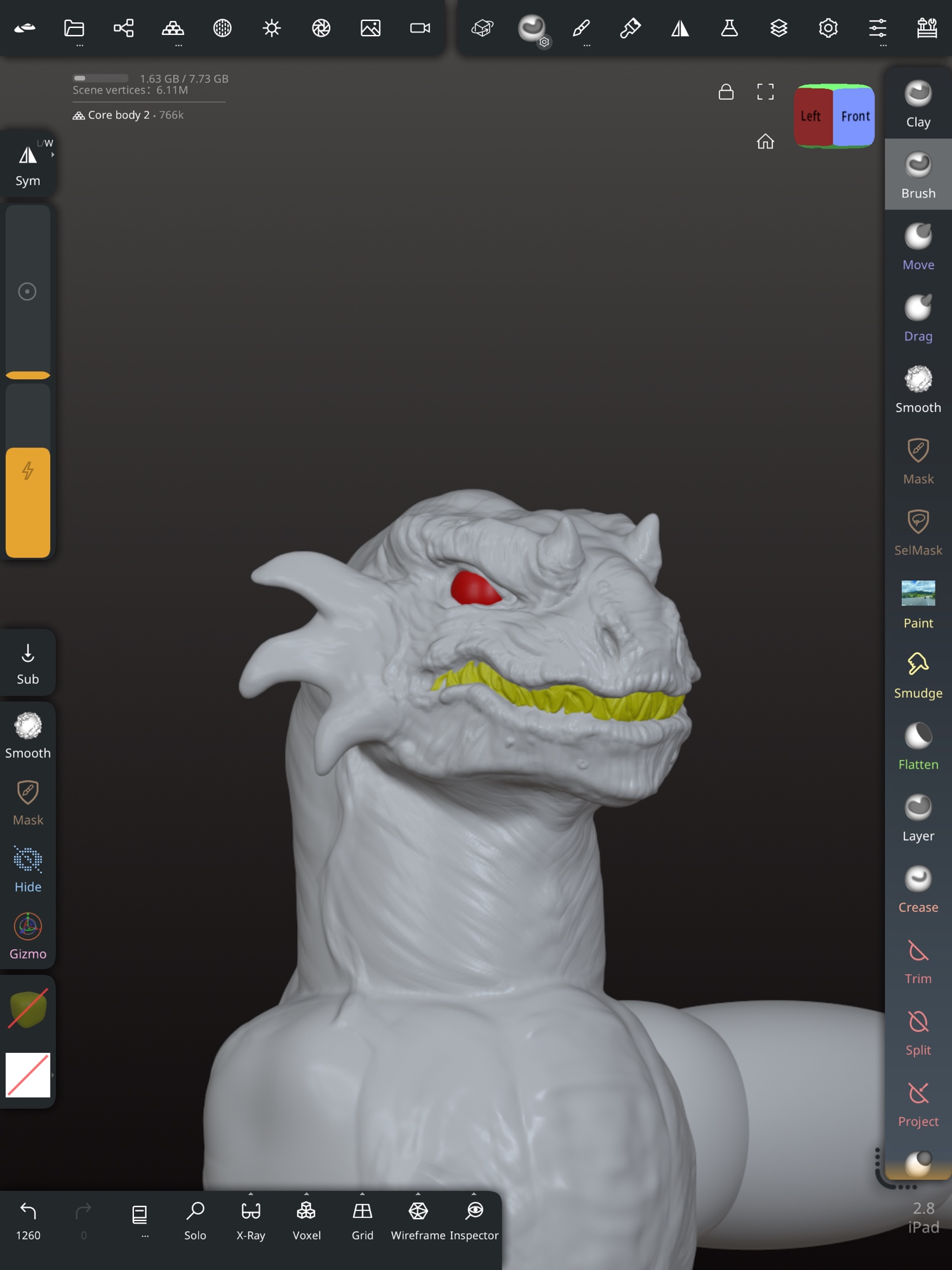Viewport: 952px width, 1270px height.
Task: Lock the camera with padlock icon
Action: pos(726,92)
